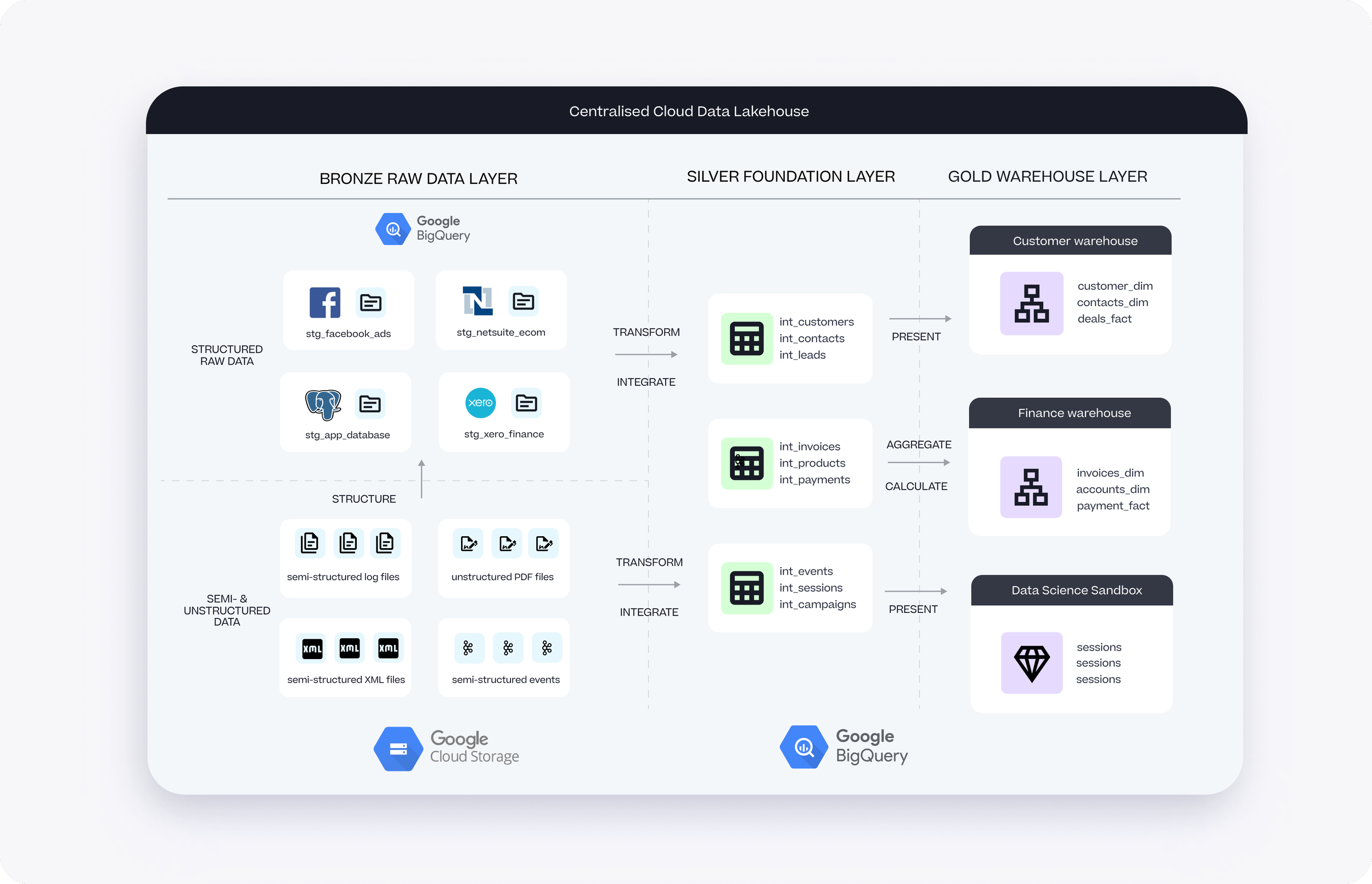The width and height of the screenshot is (1372, 884).
Task: Click the middle semi-structured log file icon
Action: [348, 543]
